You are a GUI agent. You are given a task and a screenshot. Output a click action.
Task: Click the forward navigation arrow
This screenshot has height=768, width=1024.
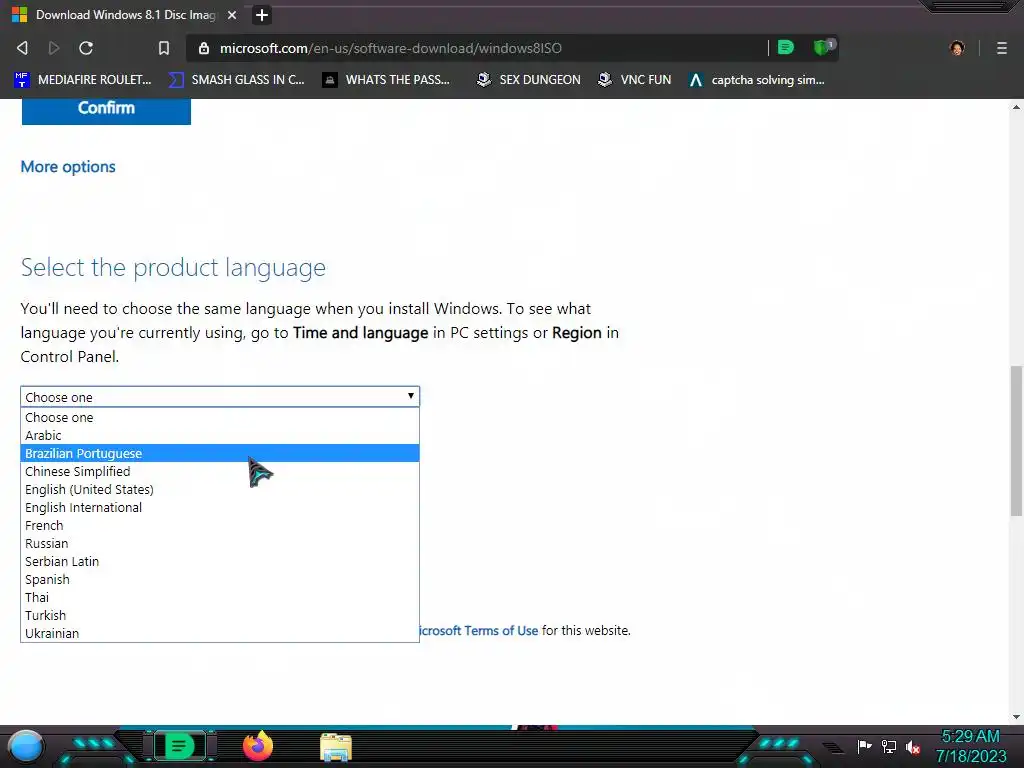click(54, 48)
